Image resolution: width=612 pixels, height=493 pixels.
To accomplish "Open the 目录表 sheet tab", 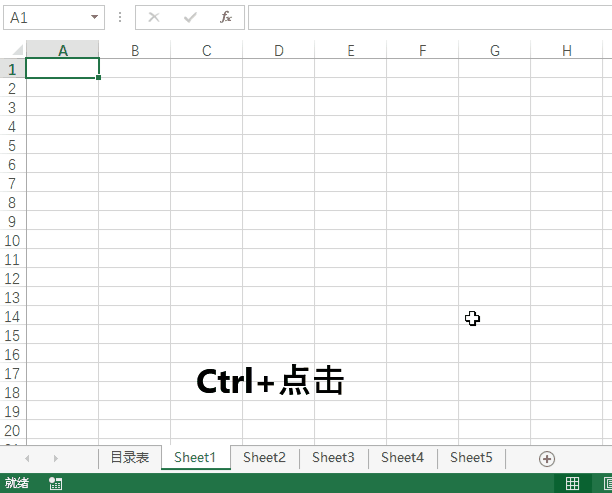I will (129, 458).
